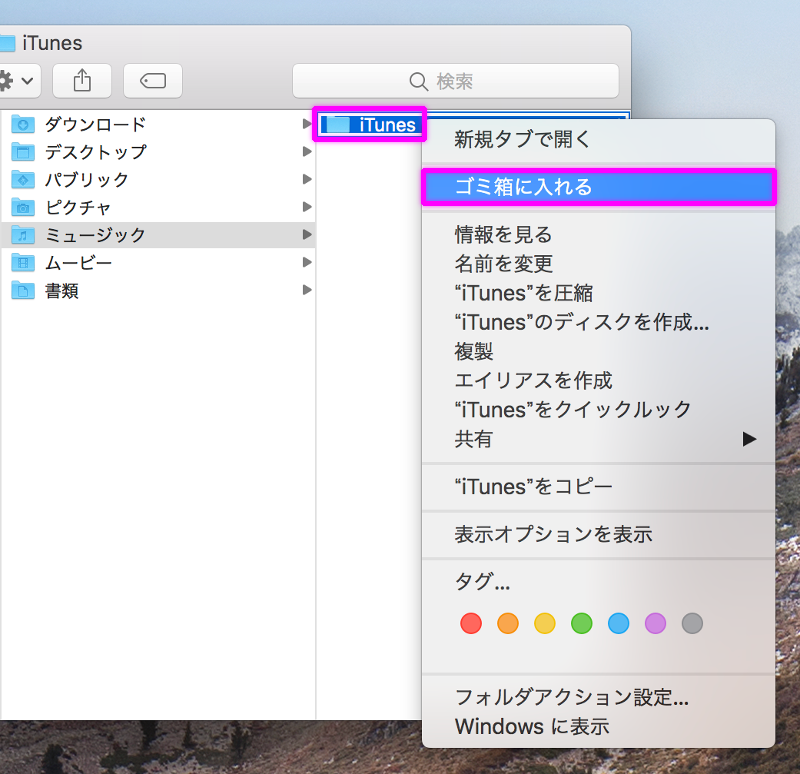Viewport: 800px width, 774px height.
Task: Choose Windows に表示 menu item
Action: [x=598, y=726]
